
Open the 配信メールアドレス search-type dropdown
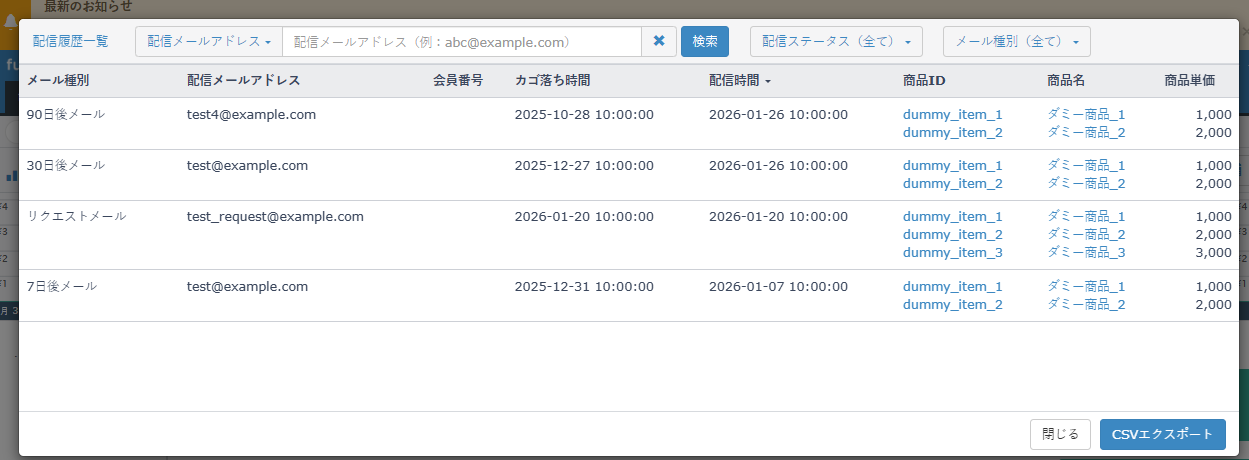click(x=209, y=41)
